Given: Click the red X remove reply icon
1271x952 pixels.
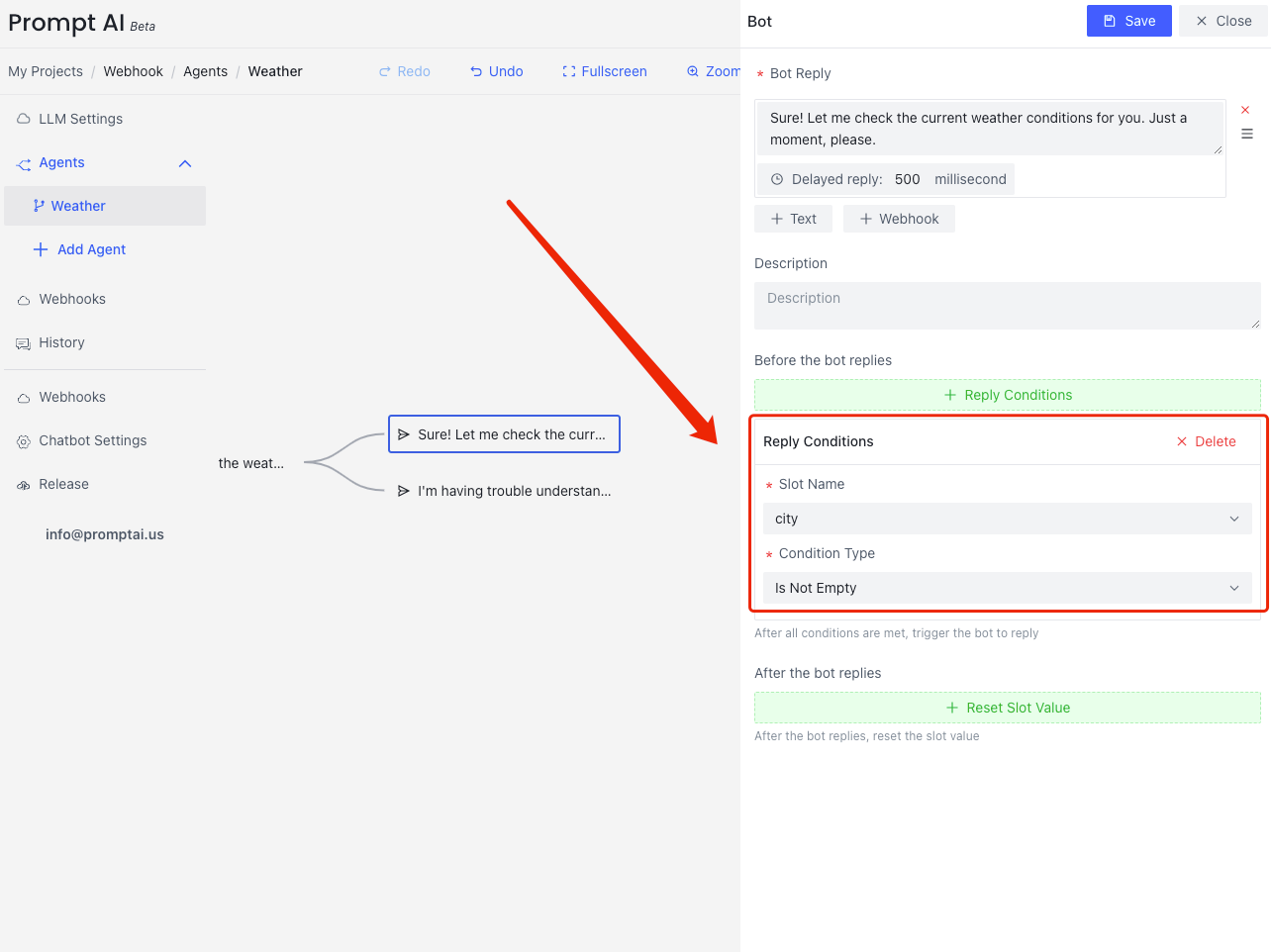Looking at the screenshot, I should click(1245, 110).
